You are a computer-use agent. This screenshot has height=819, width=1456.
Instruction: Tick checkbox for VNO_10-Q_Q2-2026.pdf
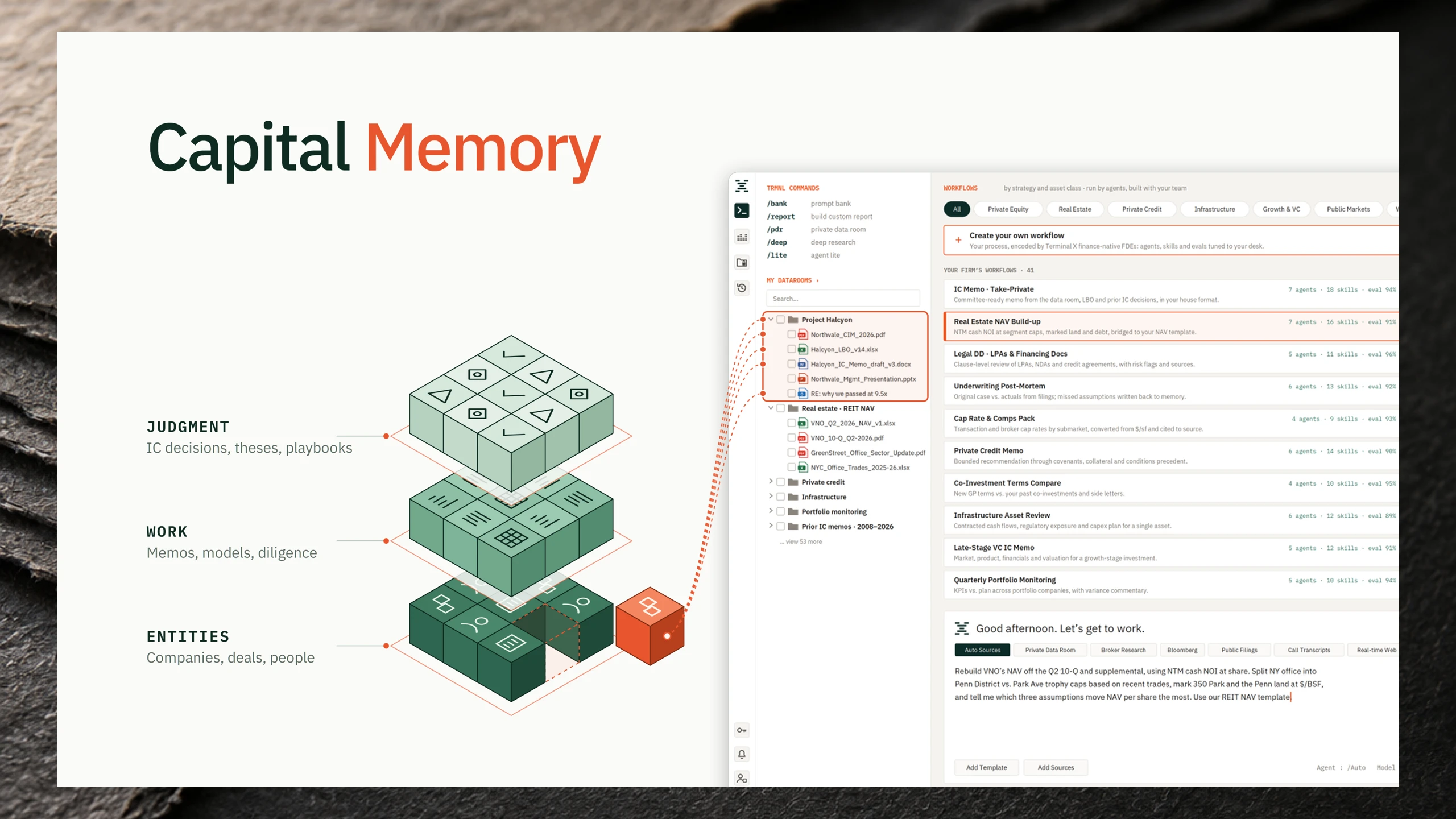[791, 438]
